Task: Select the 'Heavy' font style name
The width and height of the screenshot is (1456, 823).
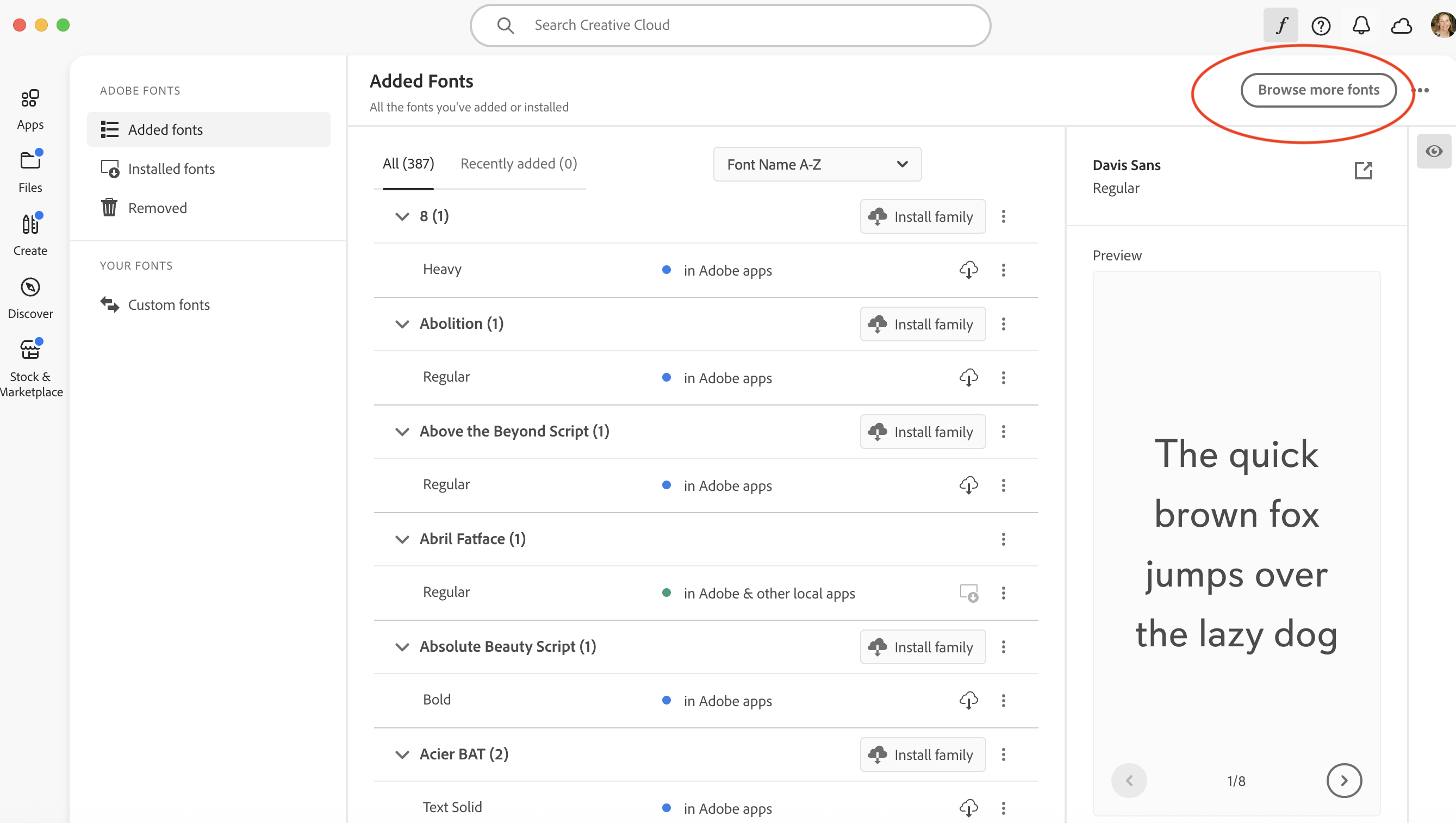Action: pyautogui.click(x=442, y=269)
